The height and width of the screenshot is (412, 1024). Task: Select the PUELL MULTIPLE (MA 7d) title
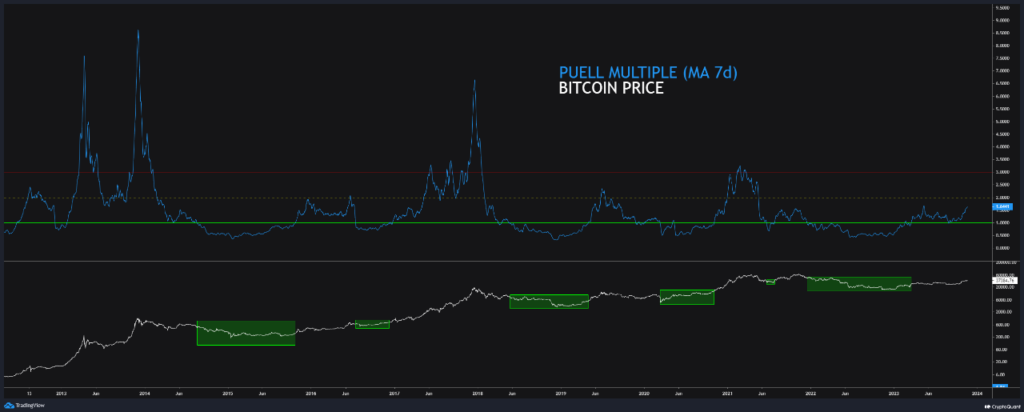(648, 73)
